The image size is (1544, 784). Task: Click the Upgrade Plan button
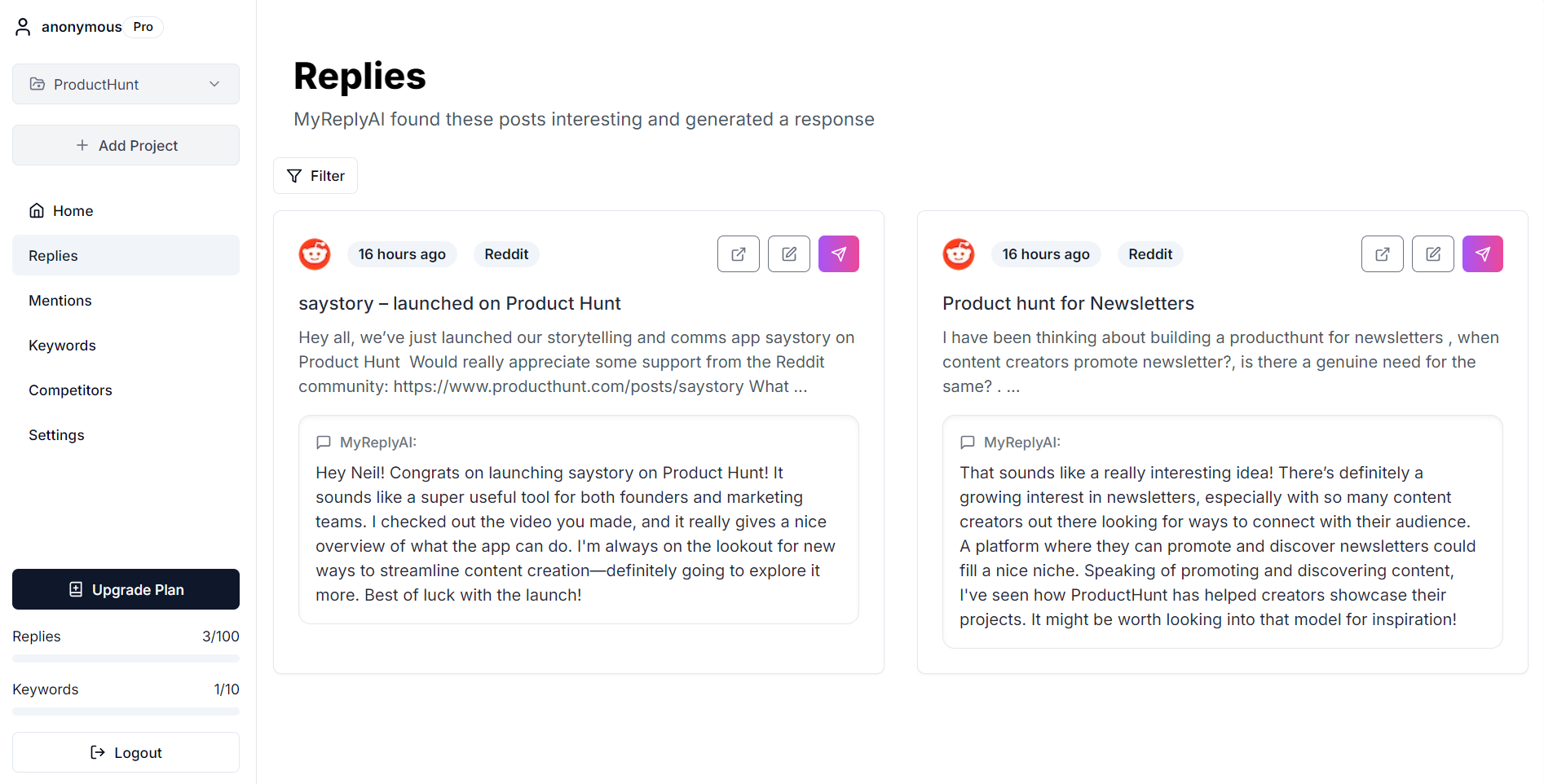pyautogui.click(x=126, y=589)
